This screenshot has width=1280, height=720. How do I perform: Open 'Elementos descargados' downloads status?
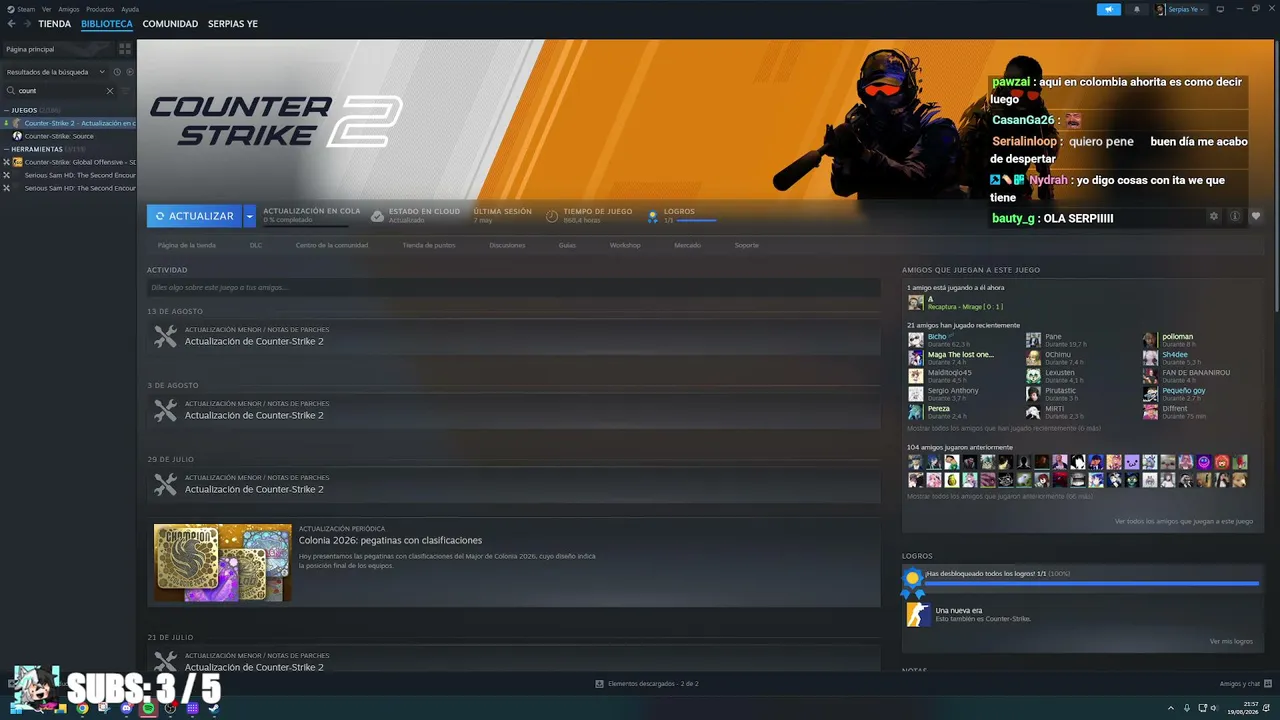(x=647, y=684)
